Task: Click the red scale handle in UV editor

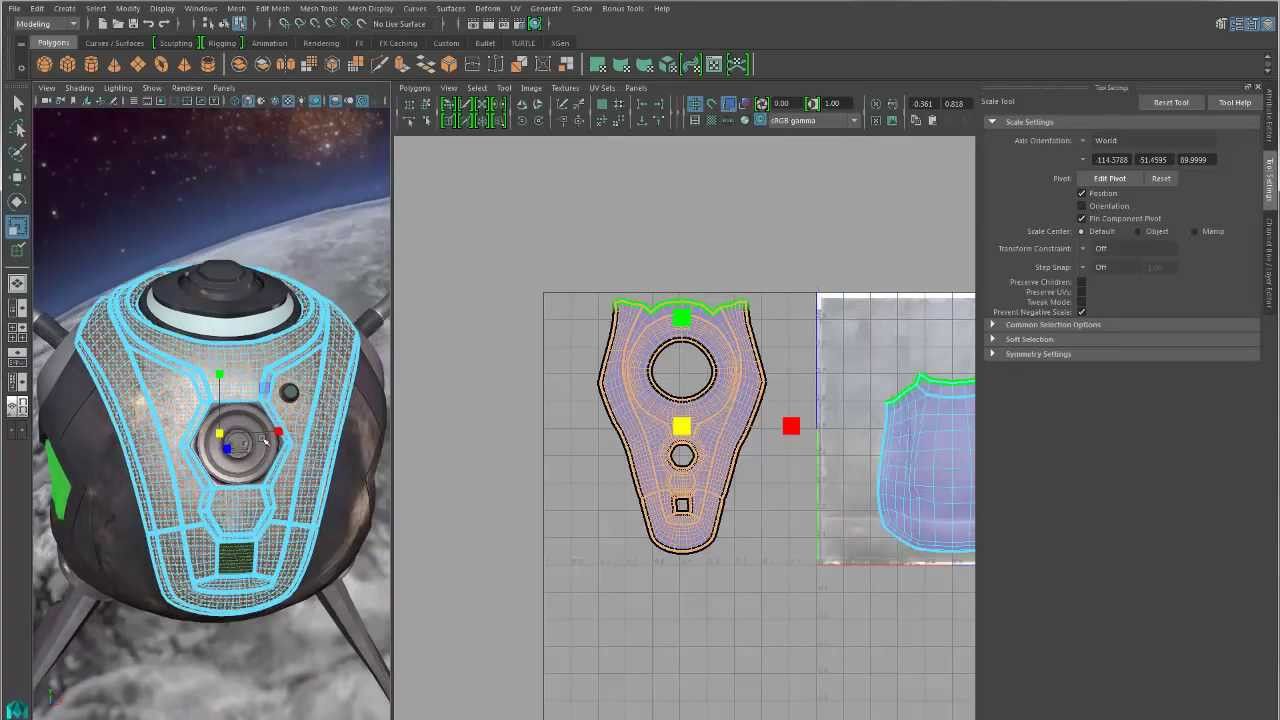Action: 791,427
